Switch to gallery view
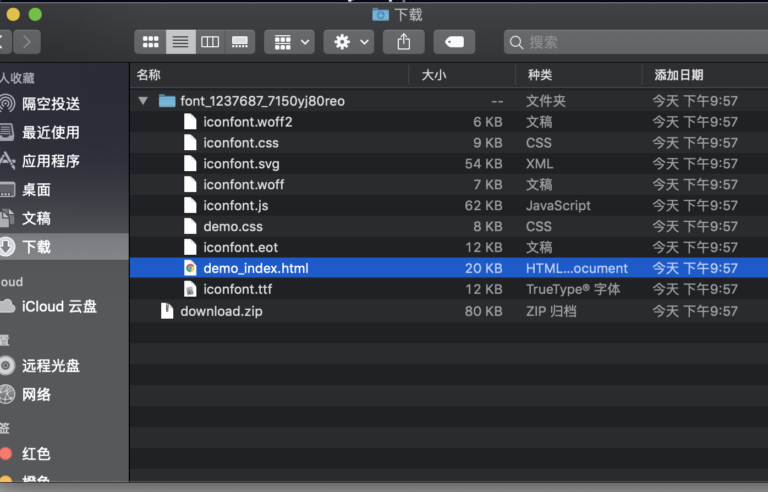 (x=240, y=42)
